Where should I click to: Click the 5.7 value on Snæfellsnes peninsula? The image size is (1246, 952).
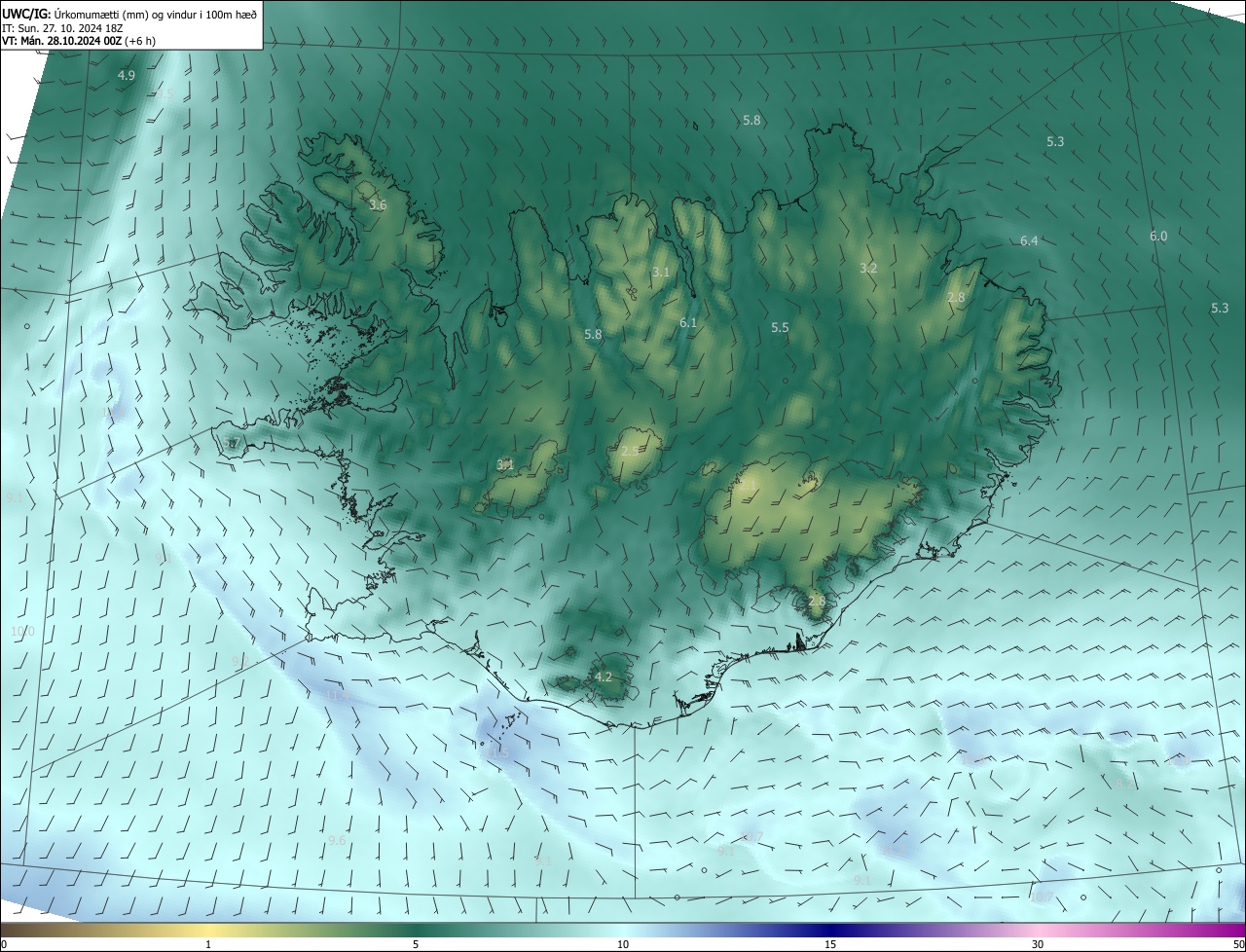point(231,443)
